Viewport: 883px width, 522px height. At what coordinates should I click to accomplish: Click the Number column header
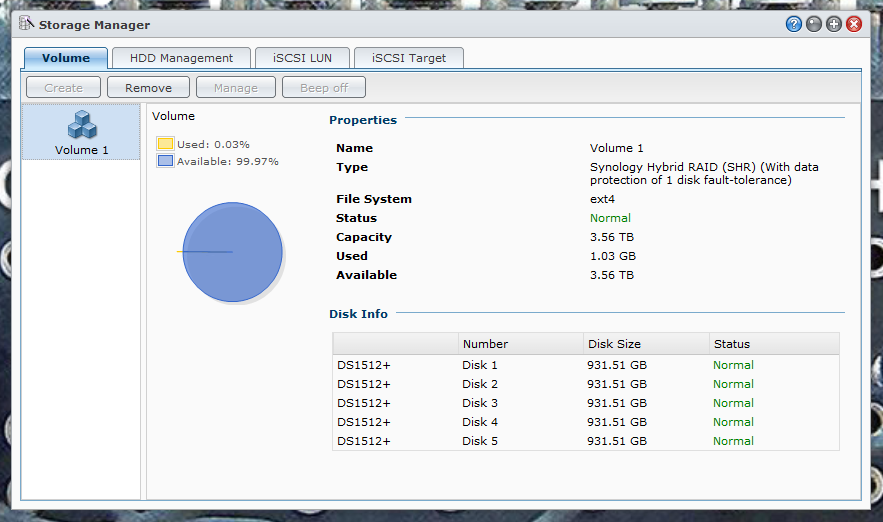(520, 343)
